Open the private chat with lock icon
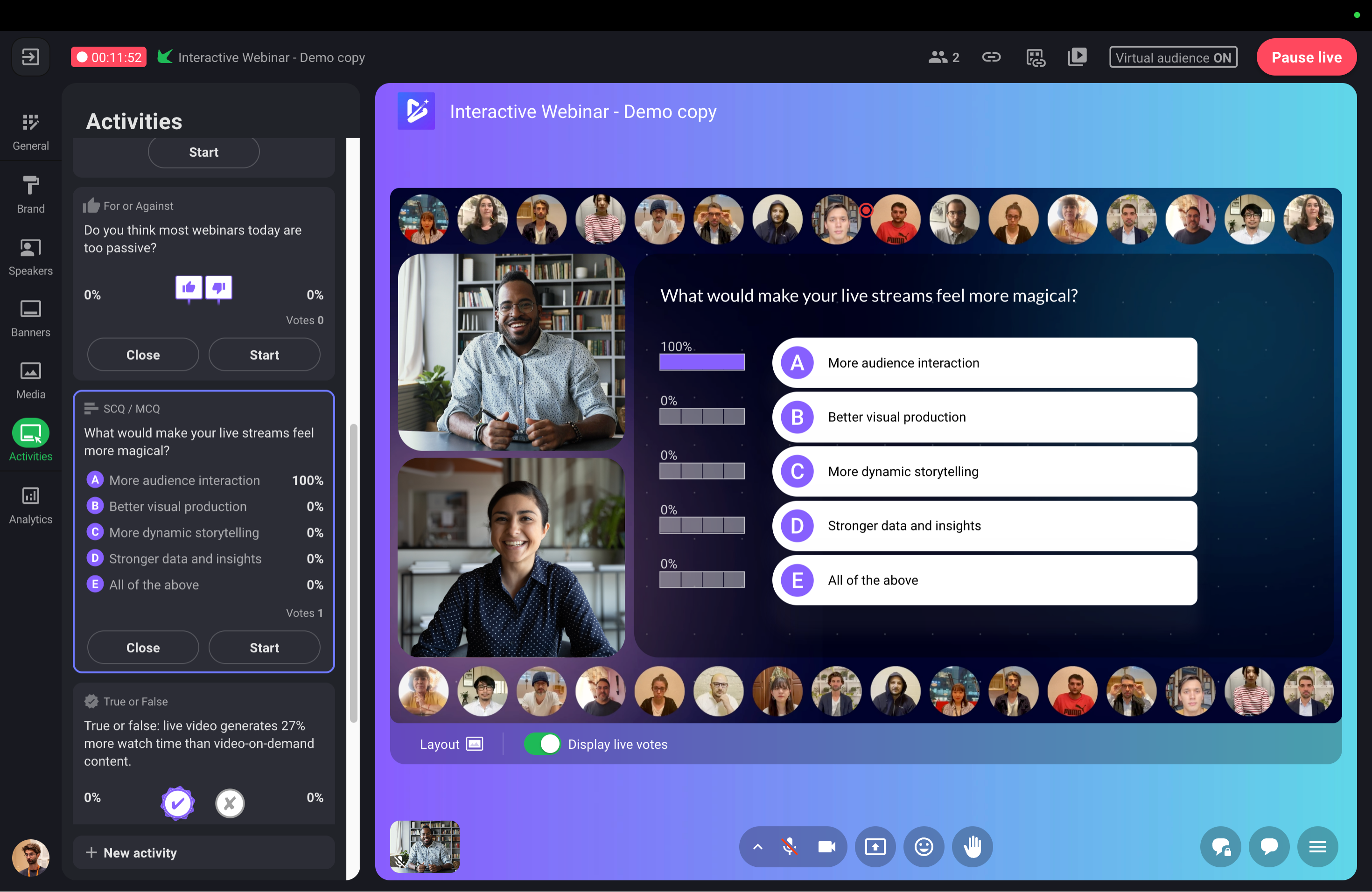1372x892 pixels. tap(1220, 846)
